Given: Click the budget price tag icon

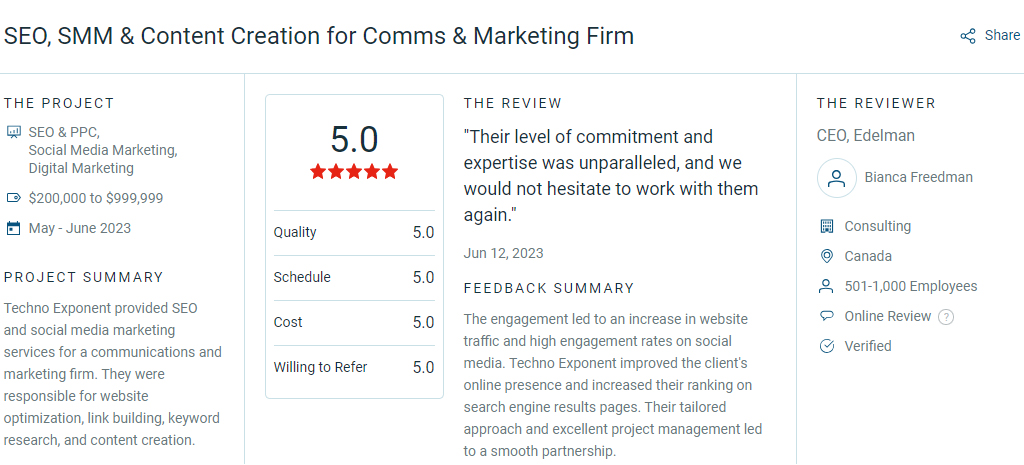Looking at the screenshot, I should 13,198.
